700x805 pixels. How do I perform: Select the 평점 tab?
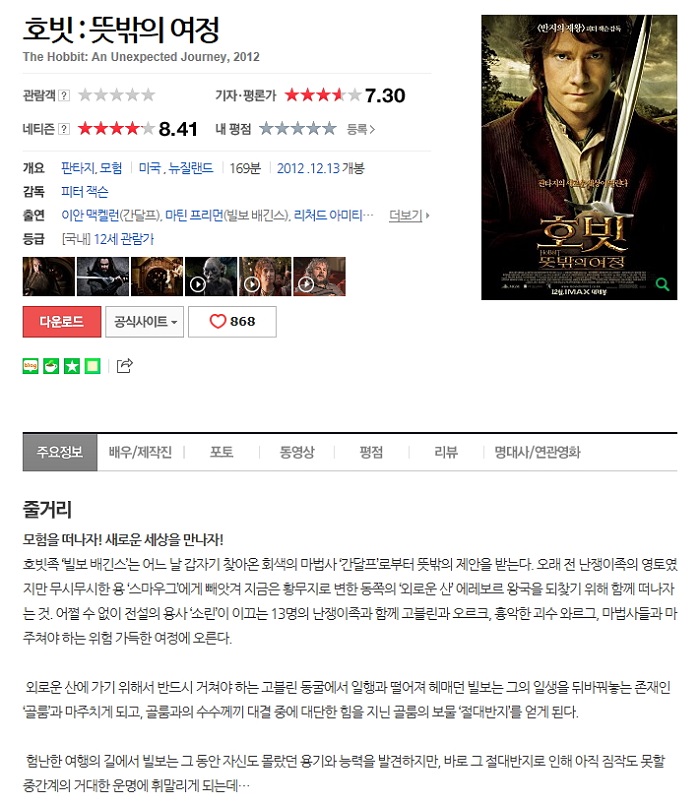point(371,452)
